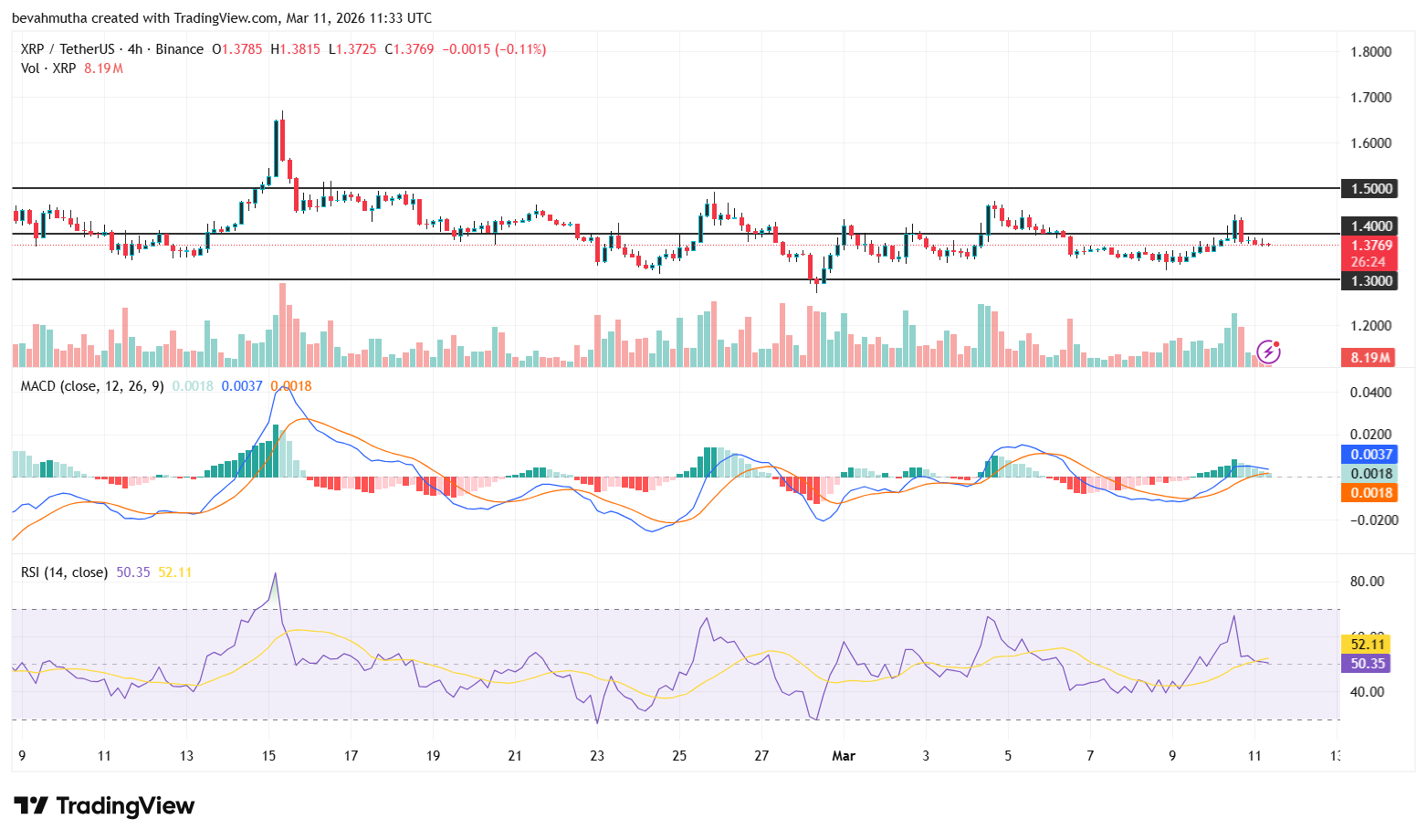Select the MACD (close, 12, 26, 9) indicator label
Image resolution: width=1427 pixels, height=840 pixels.
coord(91,386)
